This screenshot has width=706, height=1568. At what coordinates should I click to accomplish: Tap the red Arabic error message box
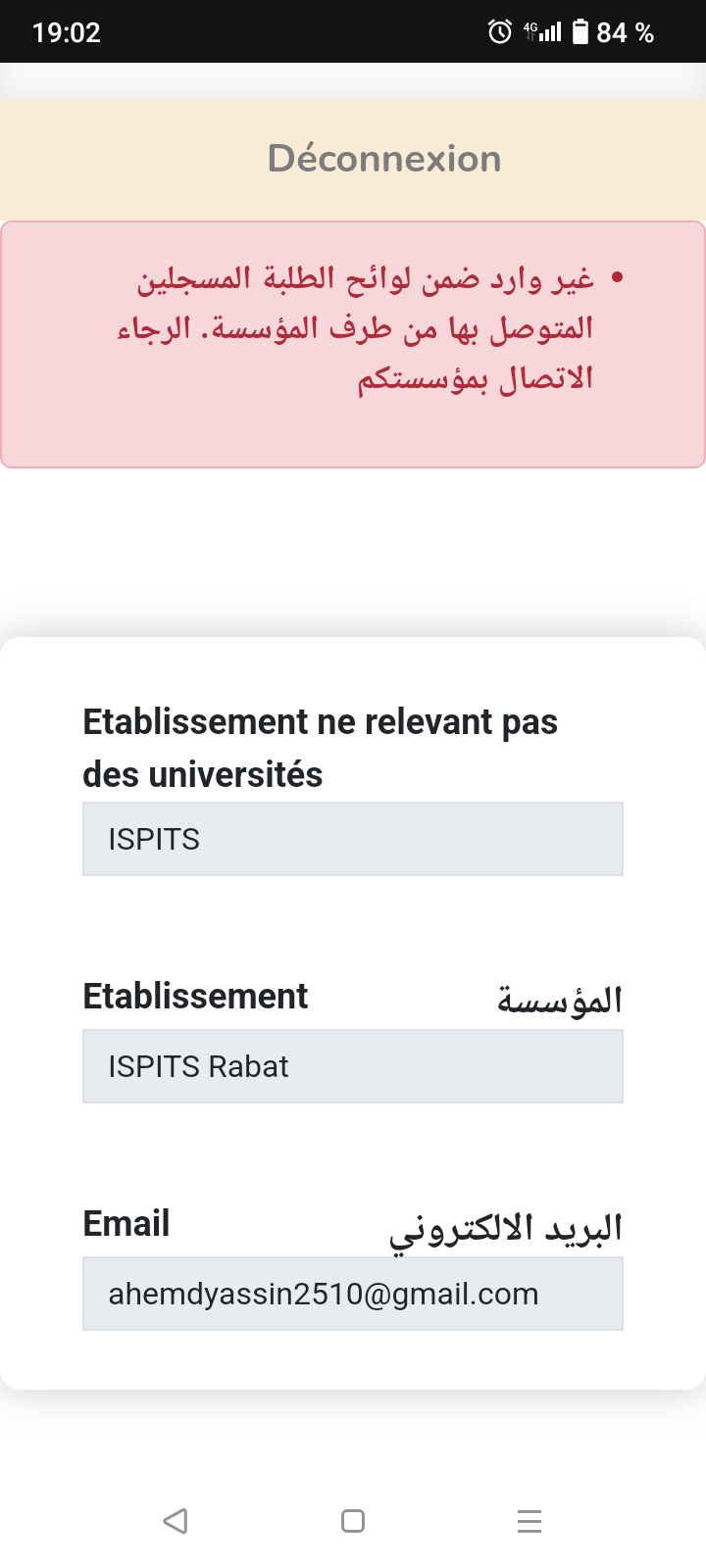click(353, 345)
